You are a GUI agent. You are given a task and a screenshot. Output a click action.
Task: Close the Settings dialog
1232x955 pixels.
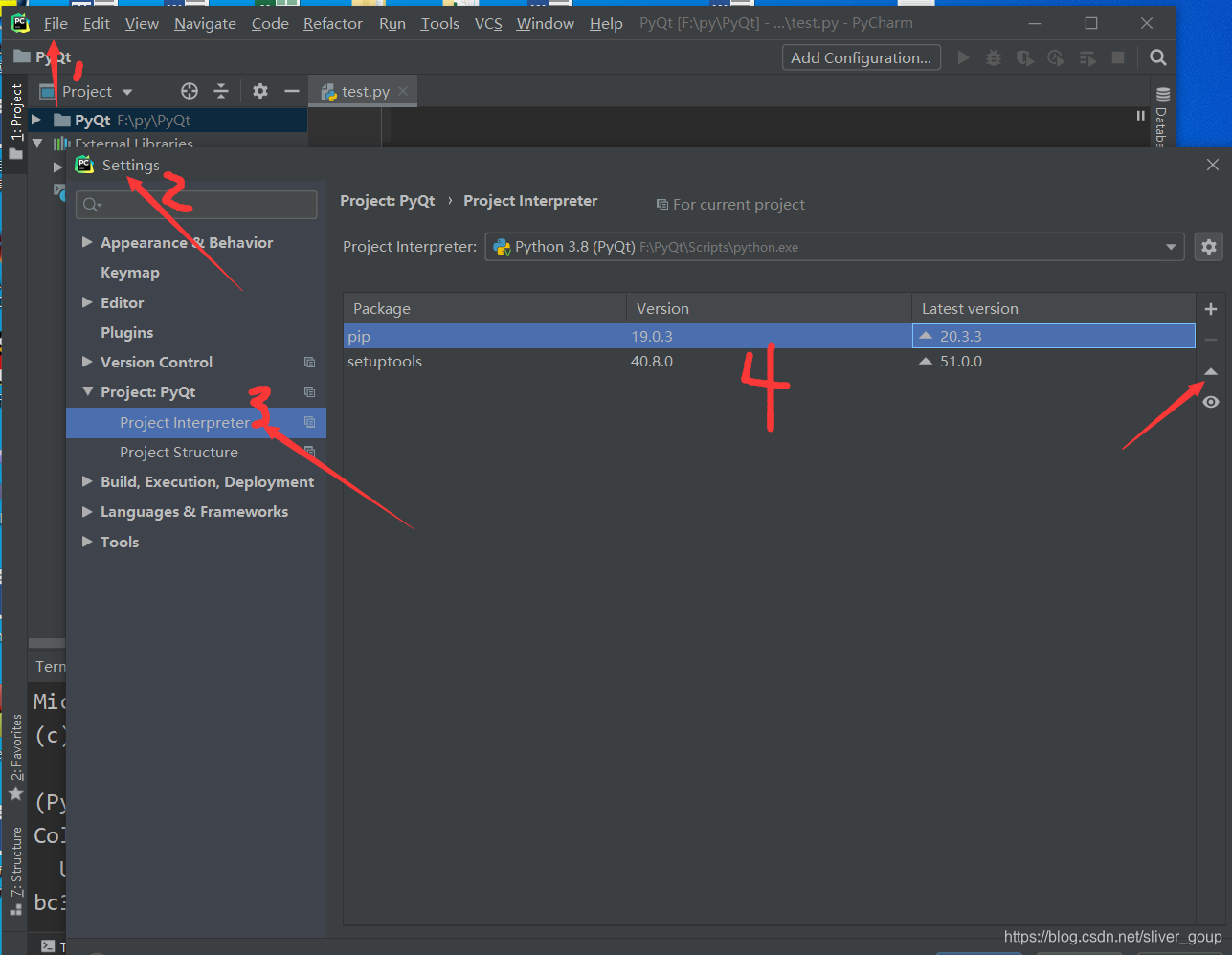(x=1213, y=165)
